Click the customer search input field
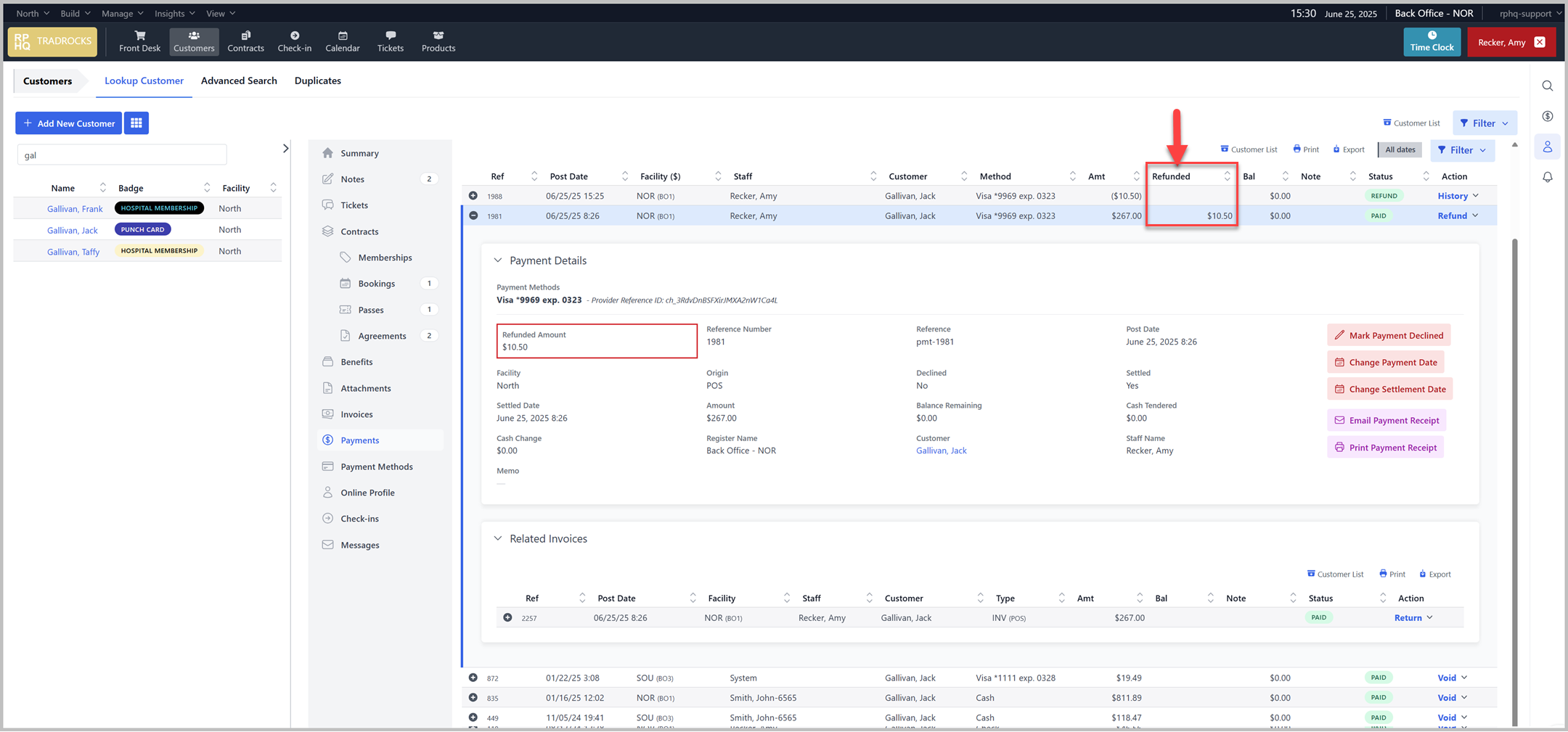 (x=122, y=155)
